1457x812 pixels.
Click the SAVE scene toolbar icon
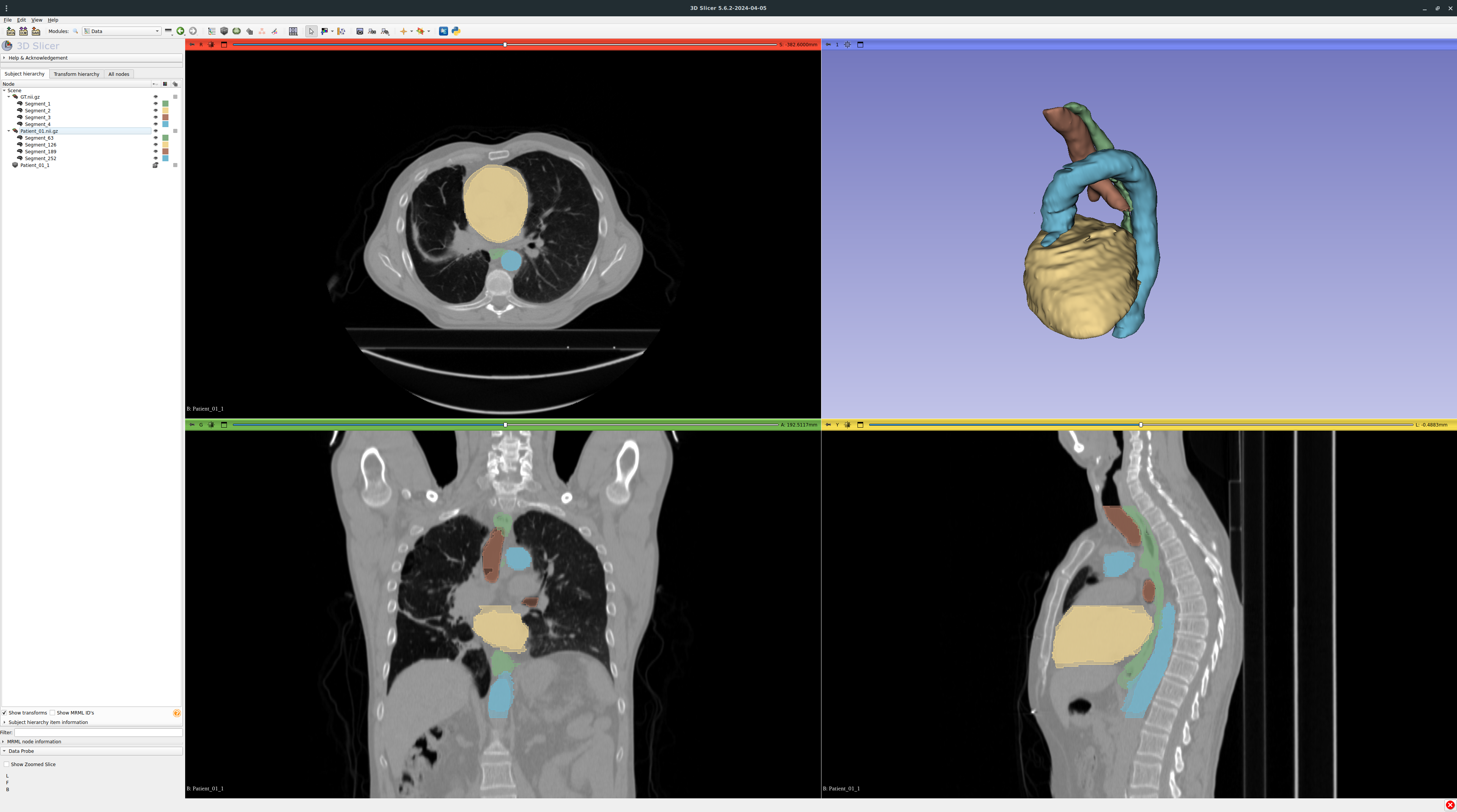tap(36, 31)
